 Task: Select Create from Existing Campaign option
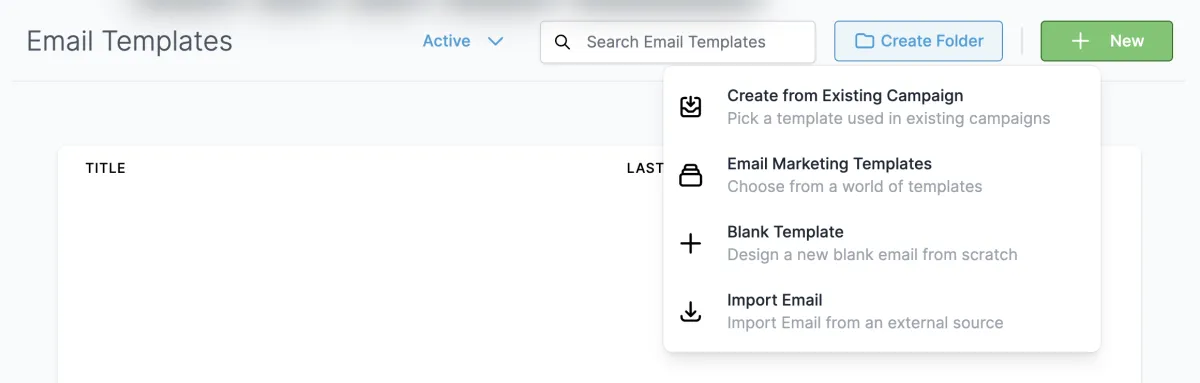[x=881, y=107]
